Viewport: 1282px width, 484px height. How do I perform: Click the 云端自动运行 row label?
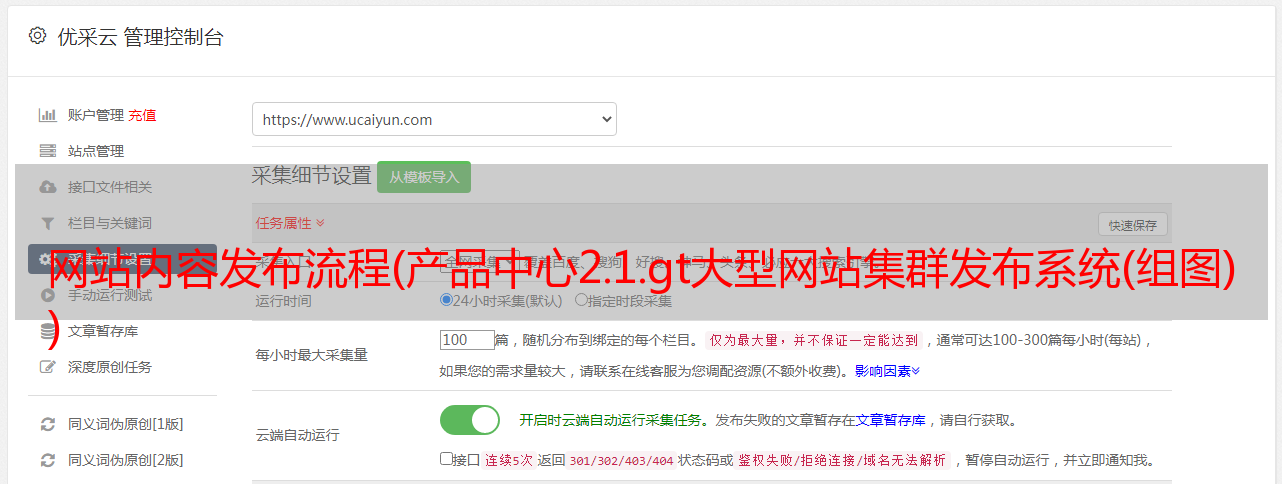tap(298, 435)
